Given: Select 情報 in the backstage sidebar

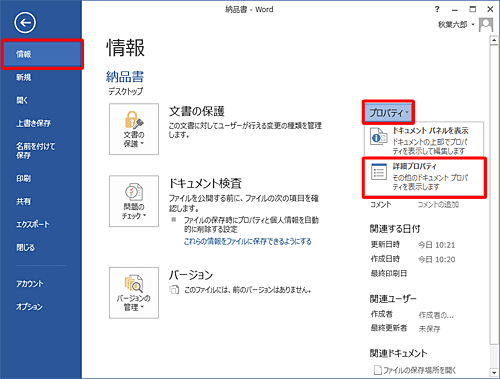Looking at the screenshot, I should (x=42, y=54).
